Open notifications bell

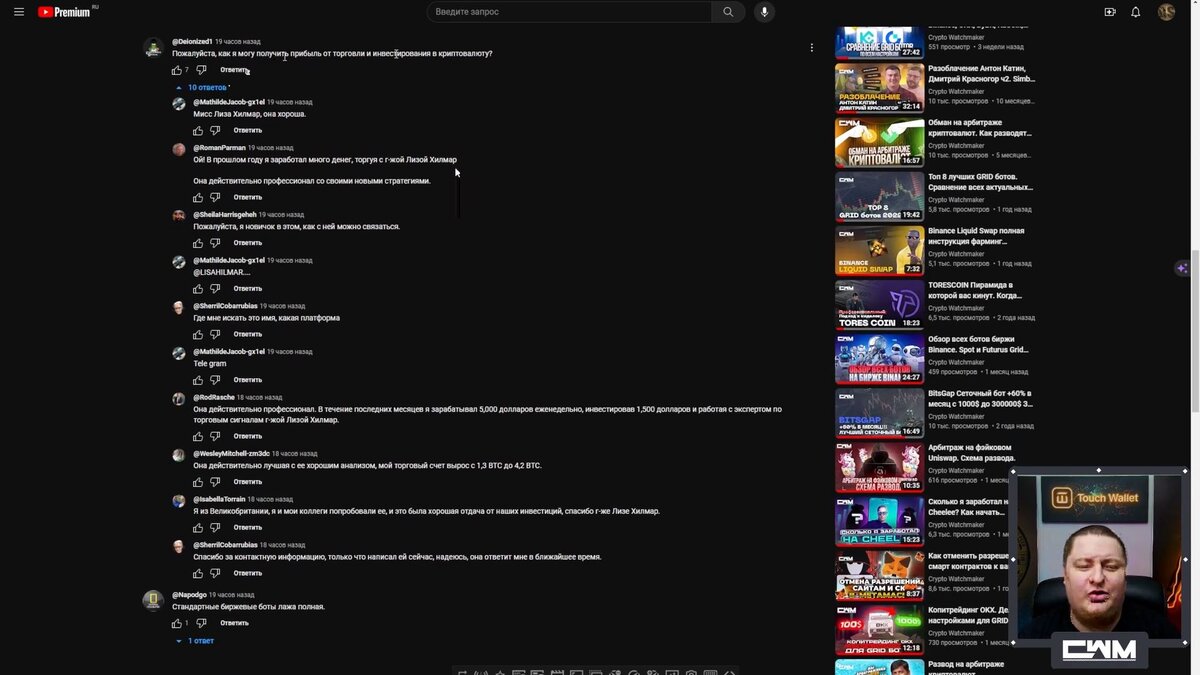pos(1136,12)
